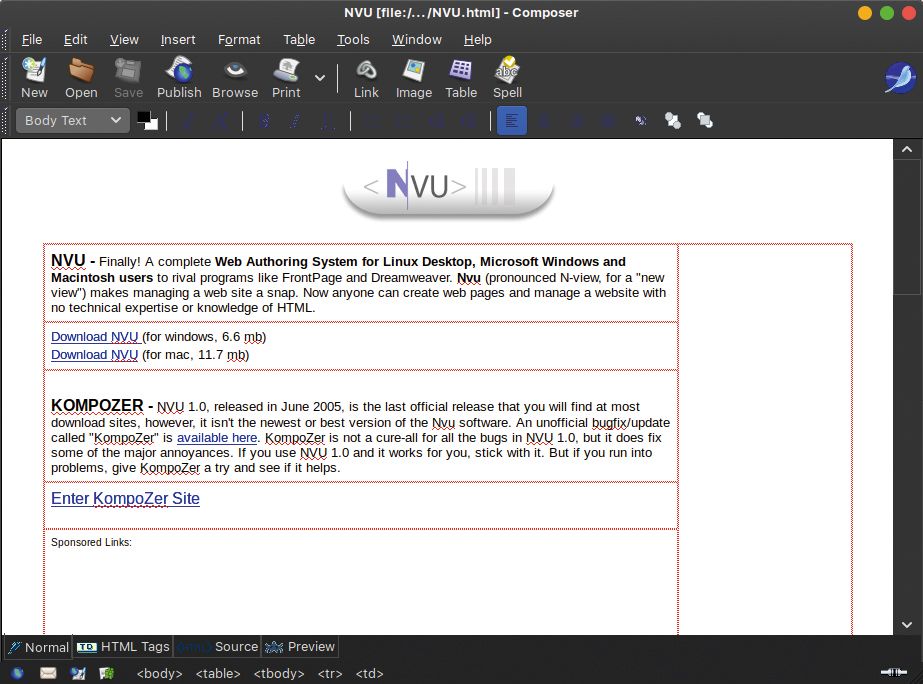Select the <table> tag in the status bar

(x=217, y=673)
